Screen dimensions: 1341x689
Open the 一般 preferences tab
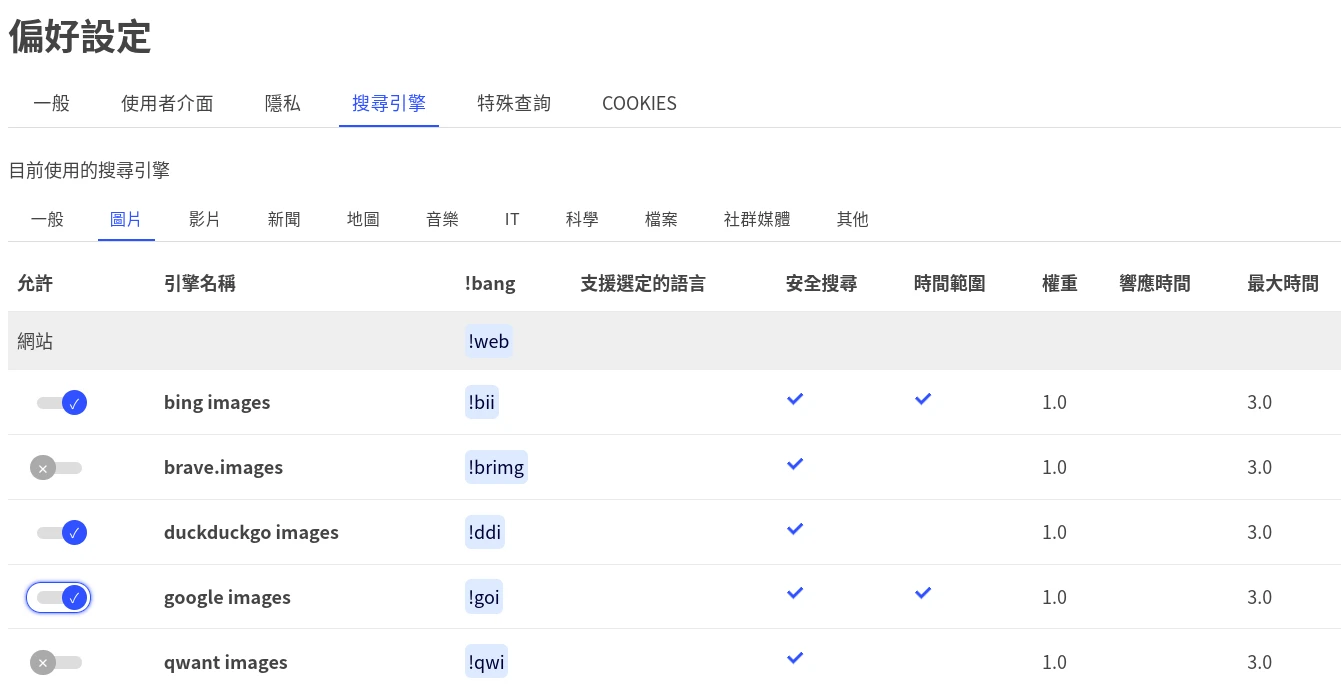51,103
